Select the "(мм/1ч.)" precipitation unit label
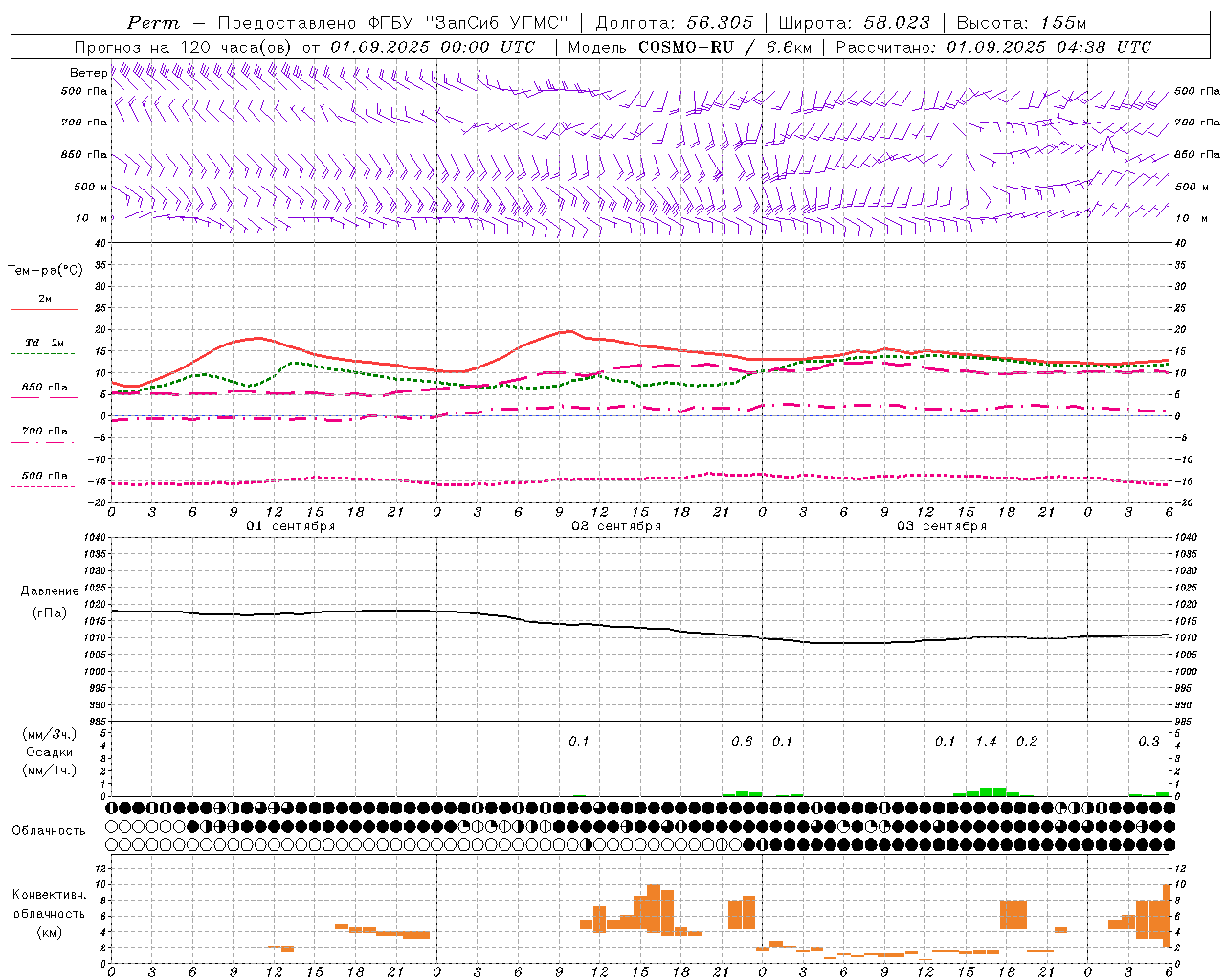This screenshot has width=1225, height=980. point(50,770)
